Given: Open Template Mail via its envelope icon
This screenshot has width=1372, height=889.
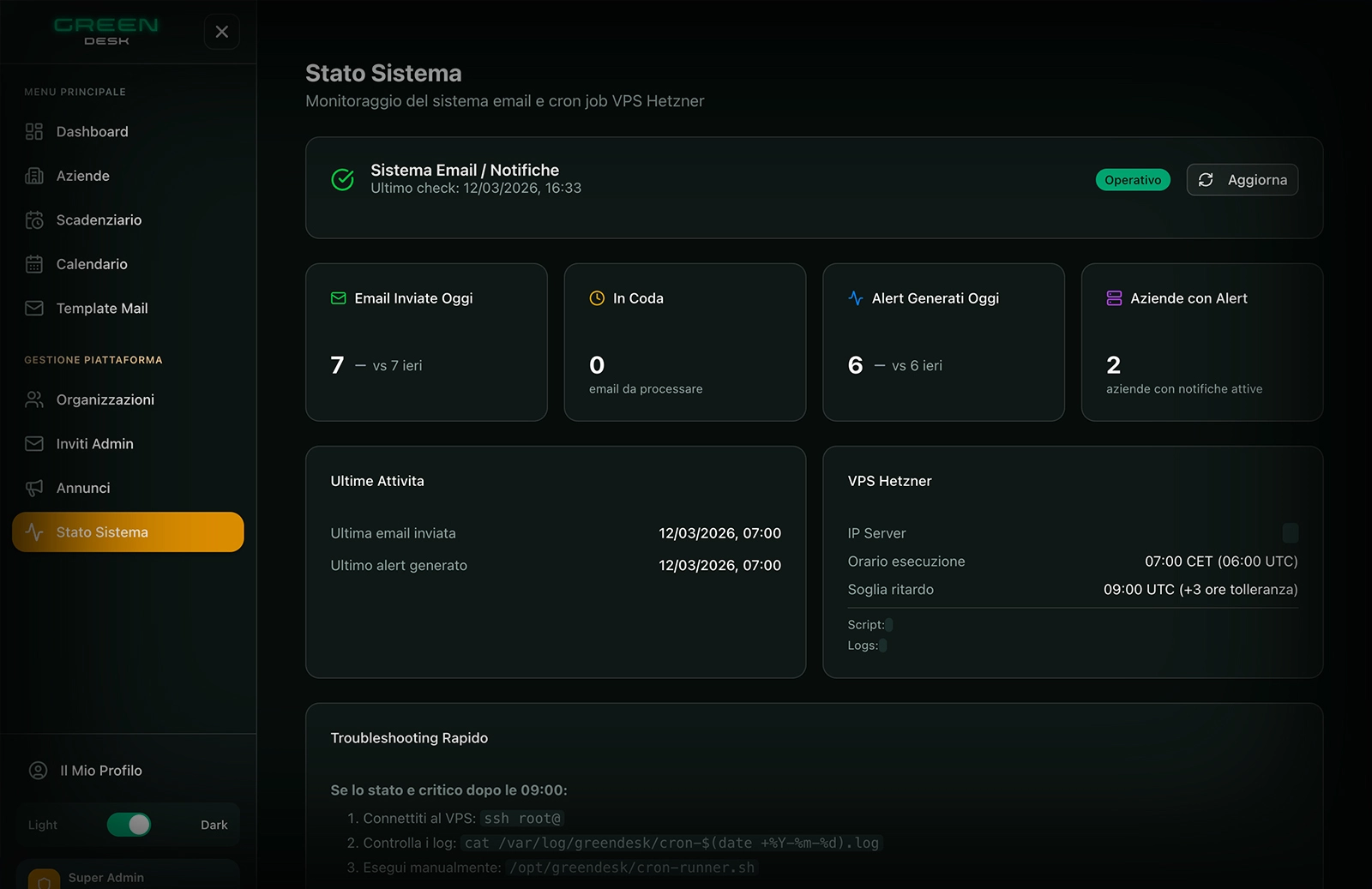Looking at the screenshot, I should (34, 308).
